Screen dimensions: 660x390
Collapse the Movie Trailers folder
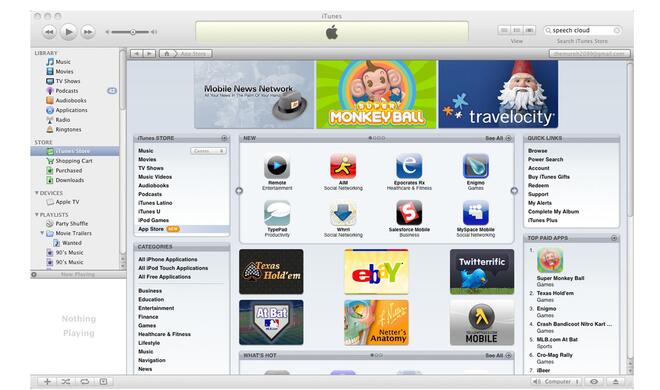42,233
